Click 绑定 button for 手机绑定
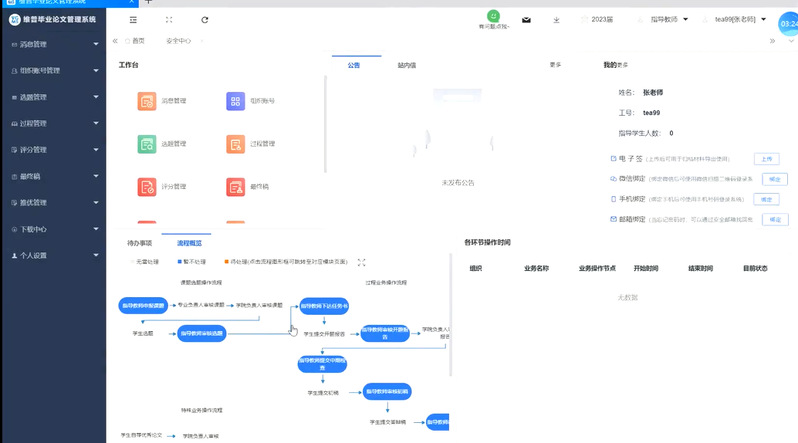The image size is (798, 443). tap(766, 200)
